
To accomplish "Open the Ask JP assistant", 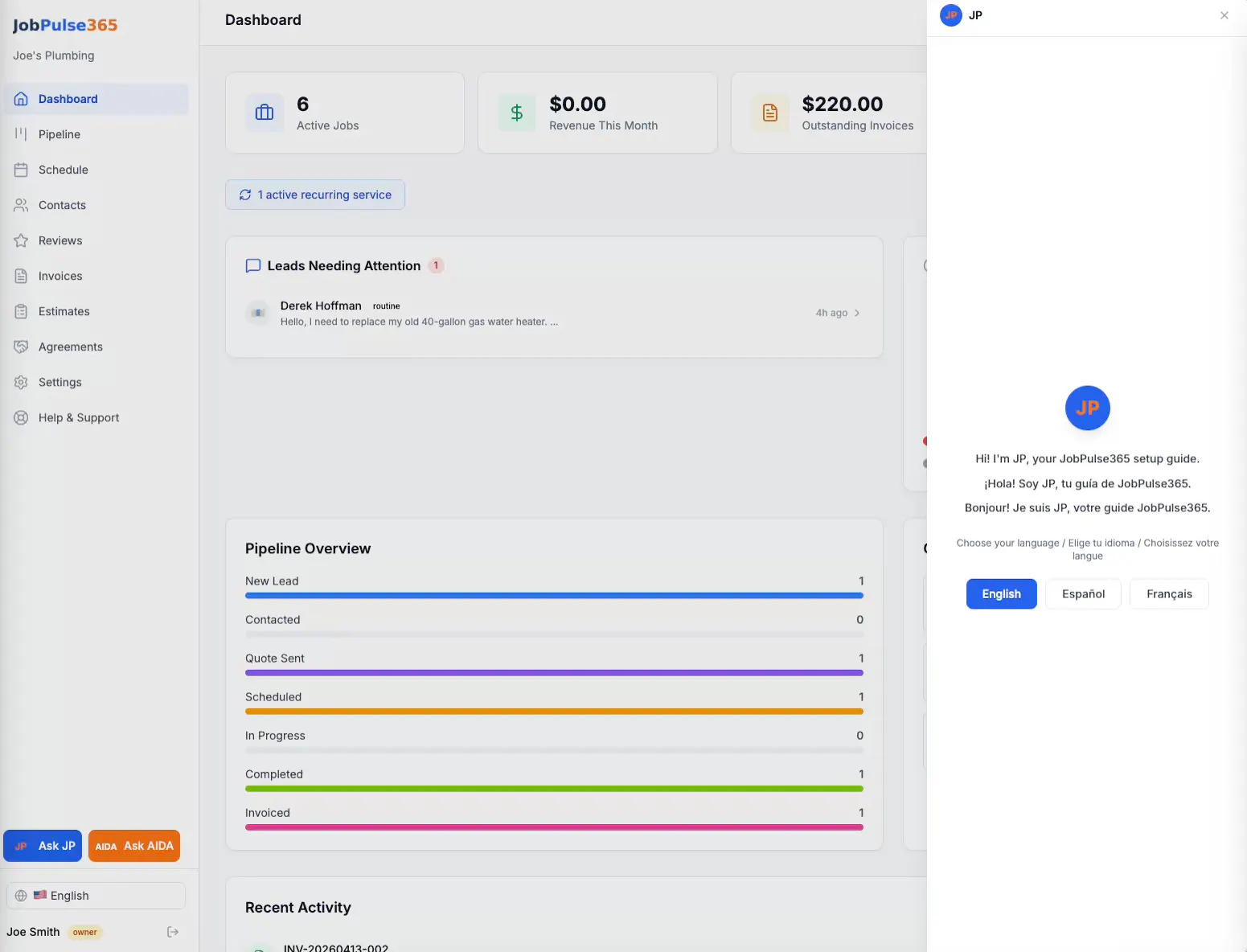I will point(43,846).
